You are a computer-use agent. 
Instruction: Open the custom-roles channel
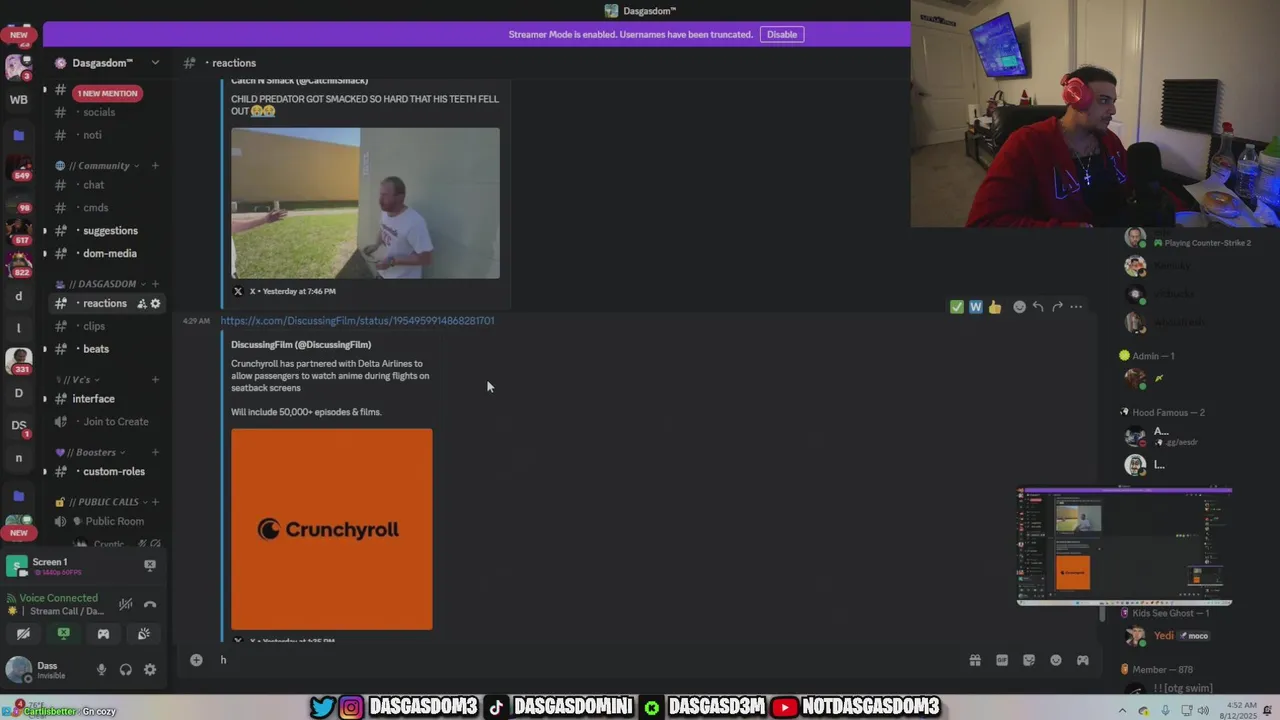tap(114, 472)
